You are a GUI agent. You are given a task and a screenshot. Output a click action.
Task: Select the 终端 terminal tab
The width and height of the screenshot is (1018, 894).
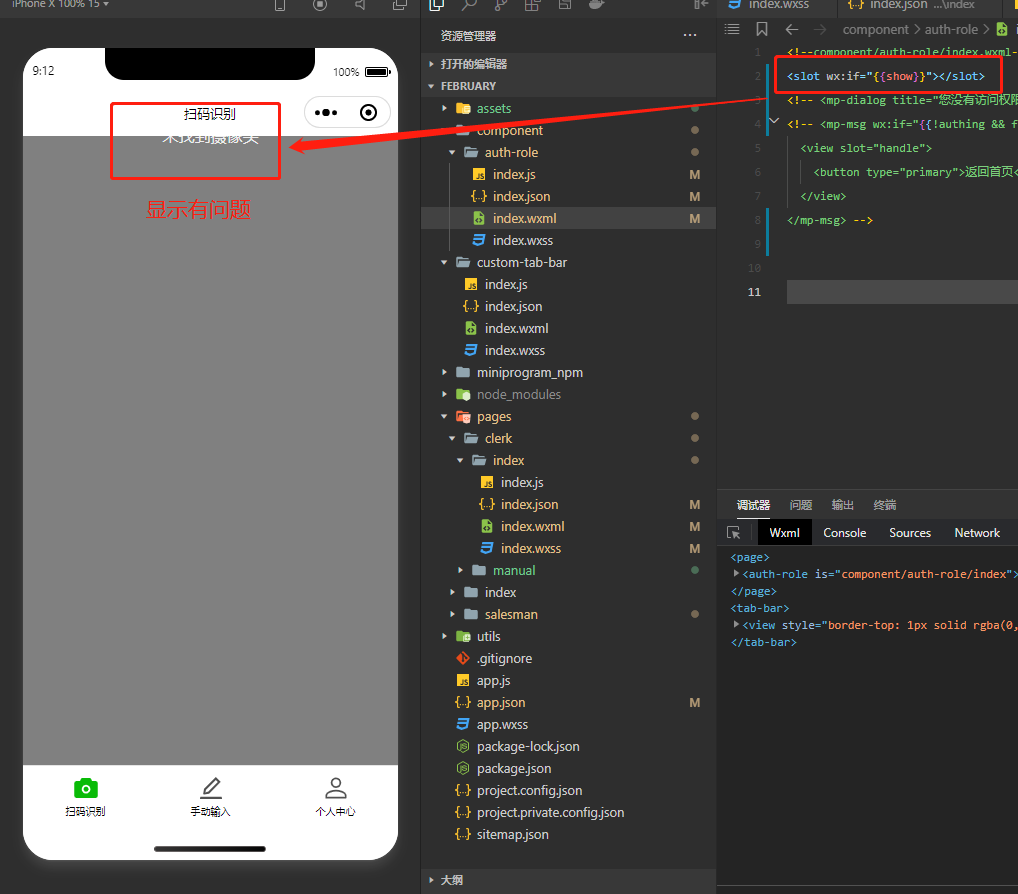click(885, 505)
